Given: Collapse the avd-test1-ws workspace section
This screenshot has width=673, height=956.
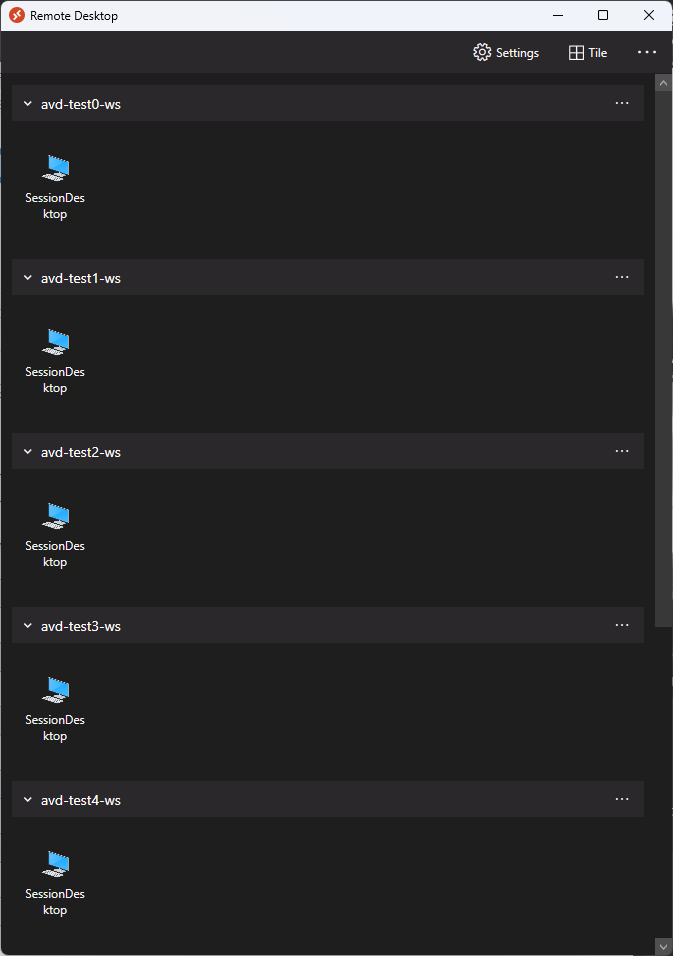Looking at the screenshot, I should [27, 278].
